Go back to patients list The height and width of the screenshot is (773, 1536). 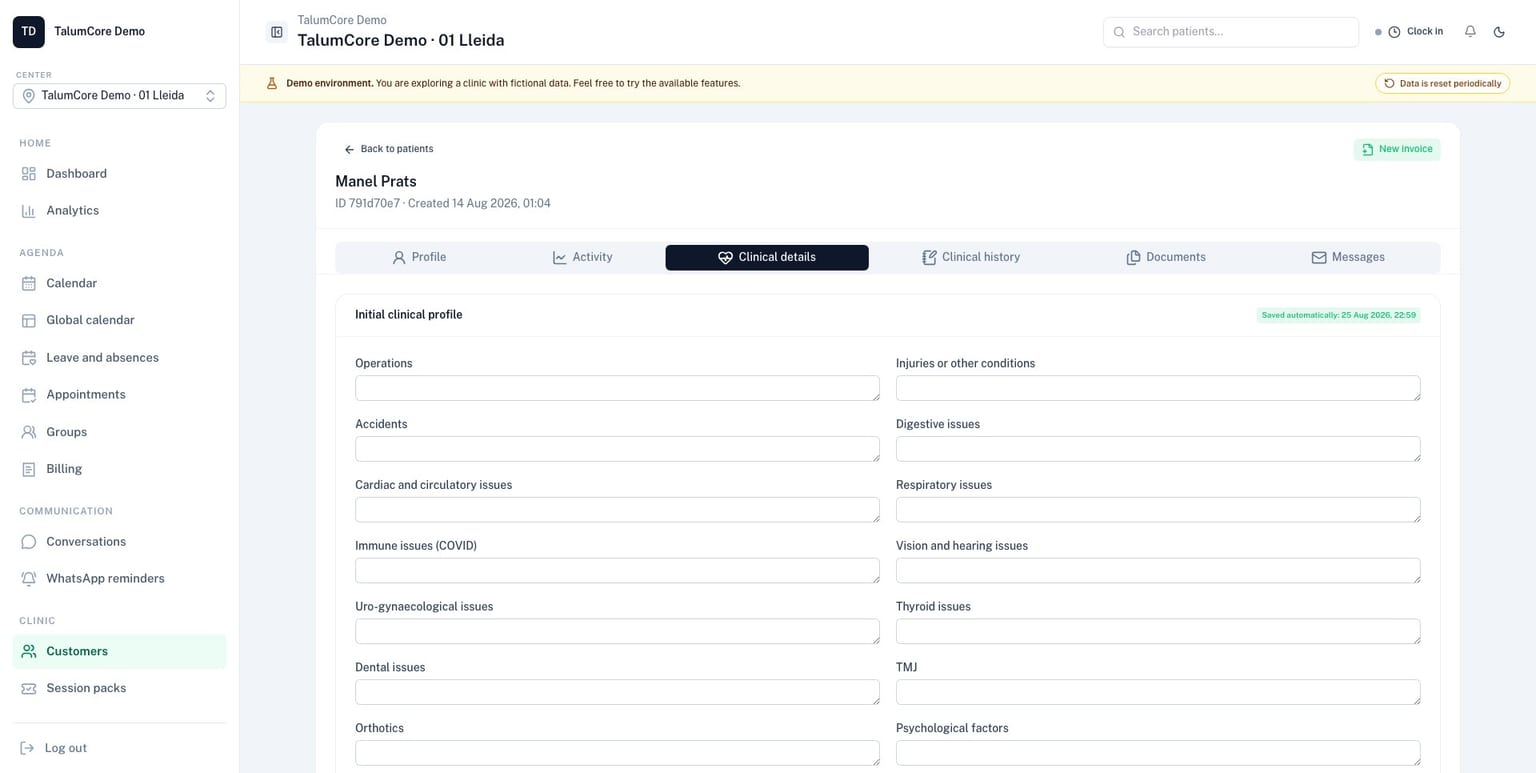click(388, 149)
